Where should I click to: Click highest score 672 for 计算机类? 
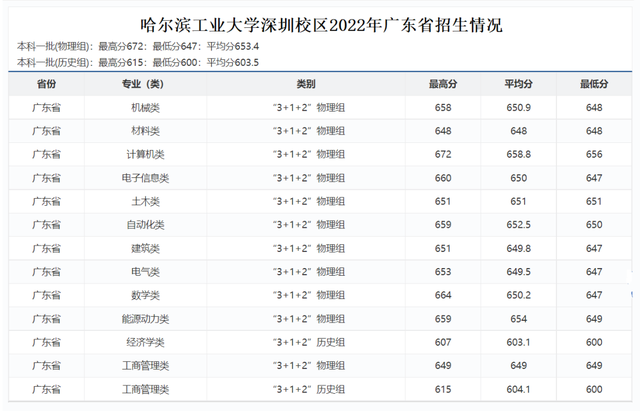point(443,154)
